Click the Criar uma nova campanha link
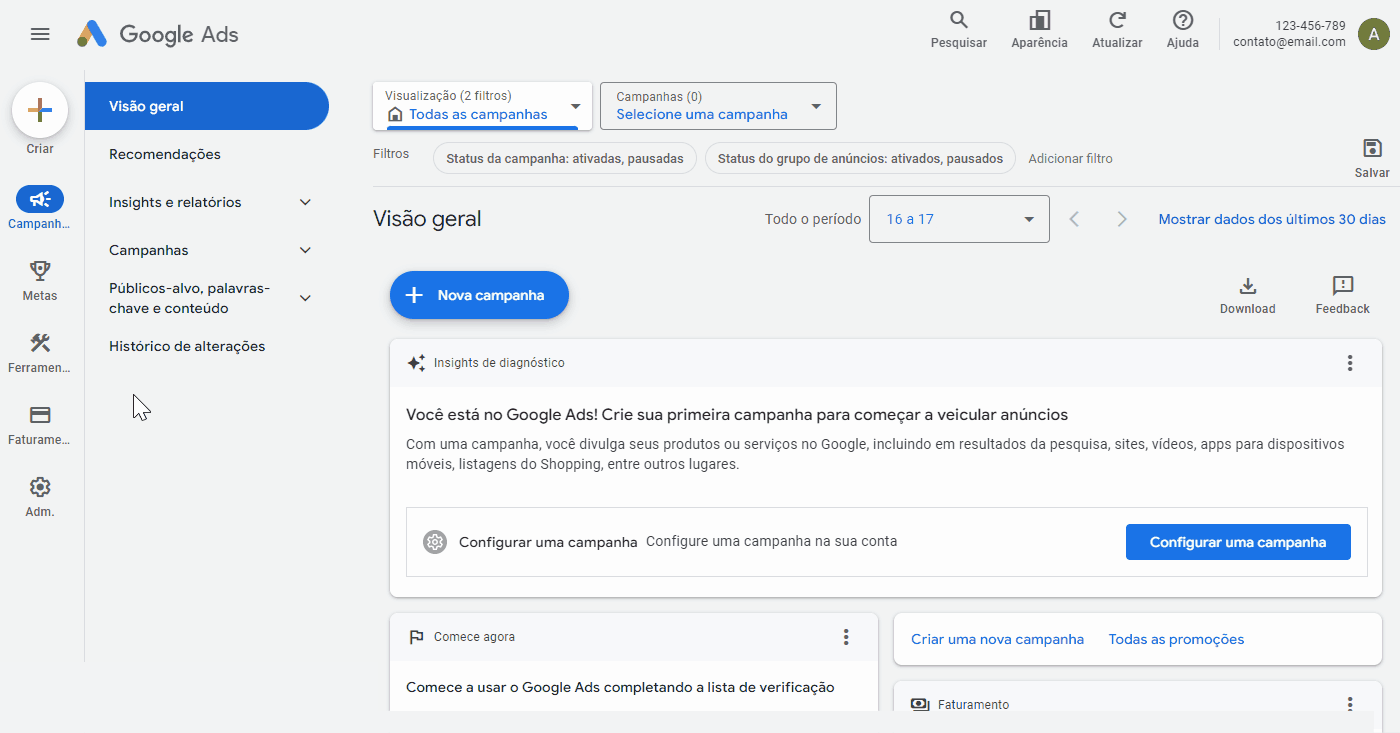 [x=997, y=639]
